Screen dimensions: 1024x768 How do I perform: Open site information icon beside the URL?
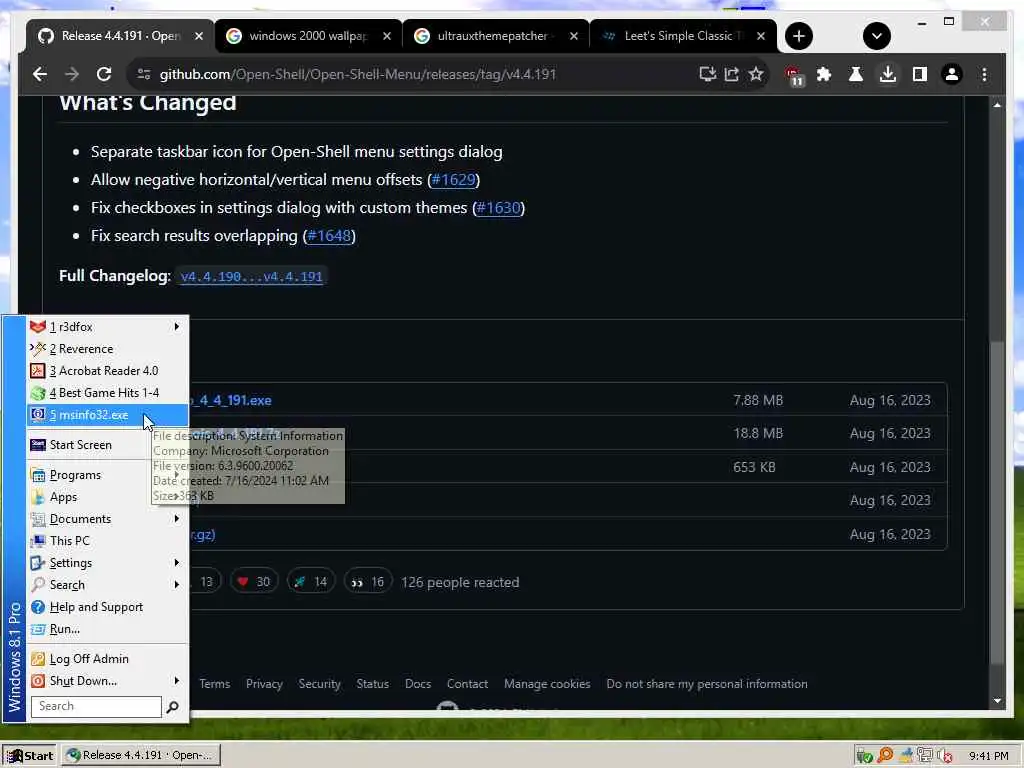click(144, 74)
